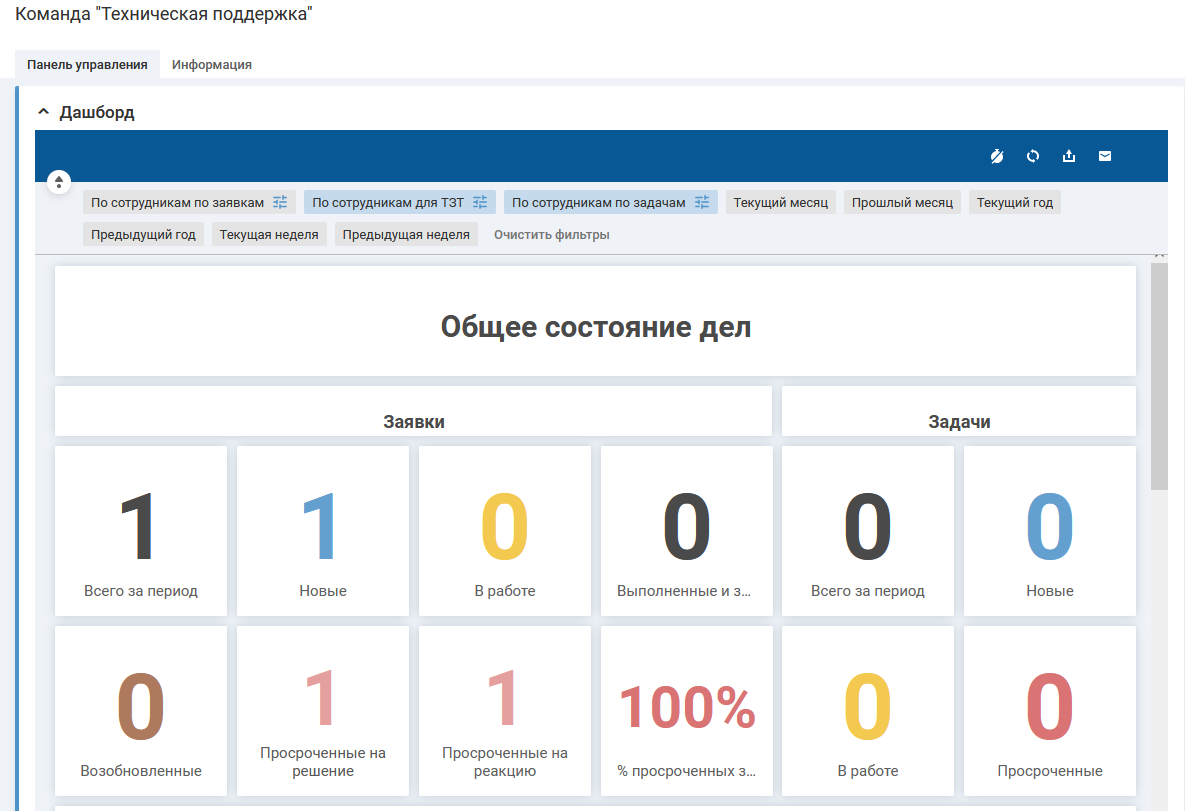Open the 'Панель управления' tab

87,65
